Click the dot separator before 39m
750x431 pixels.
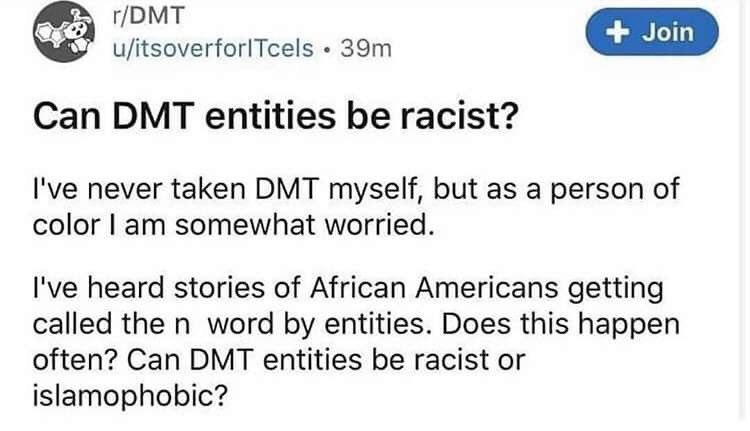tap(327, 49)
